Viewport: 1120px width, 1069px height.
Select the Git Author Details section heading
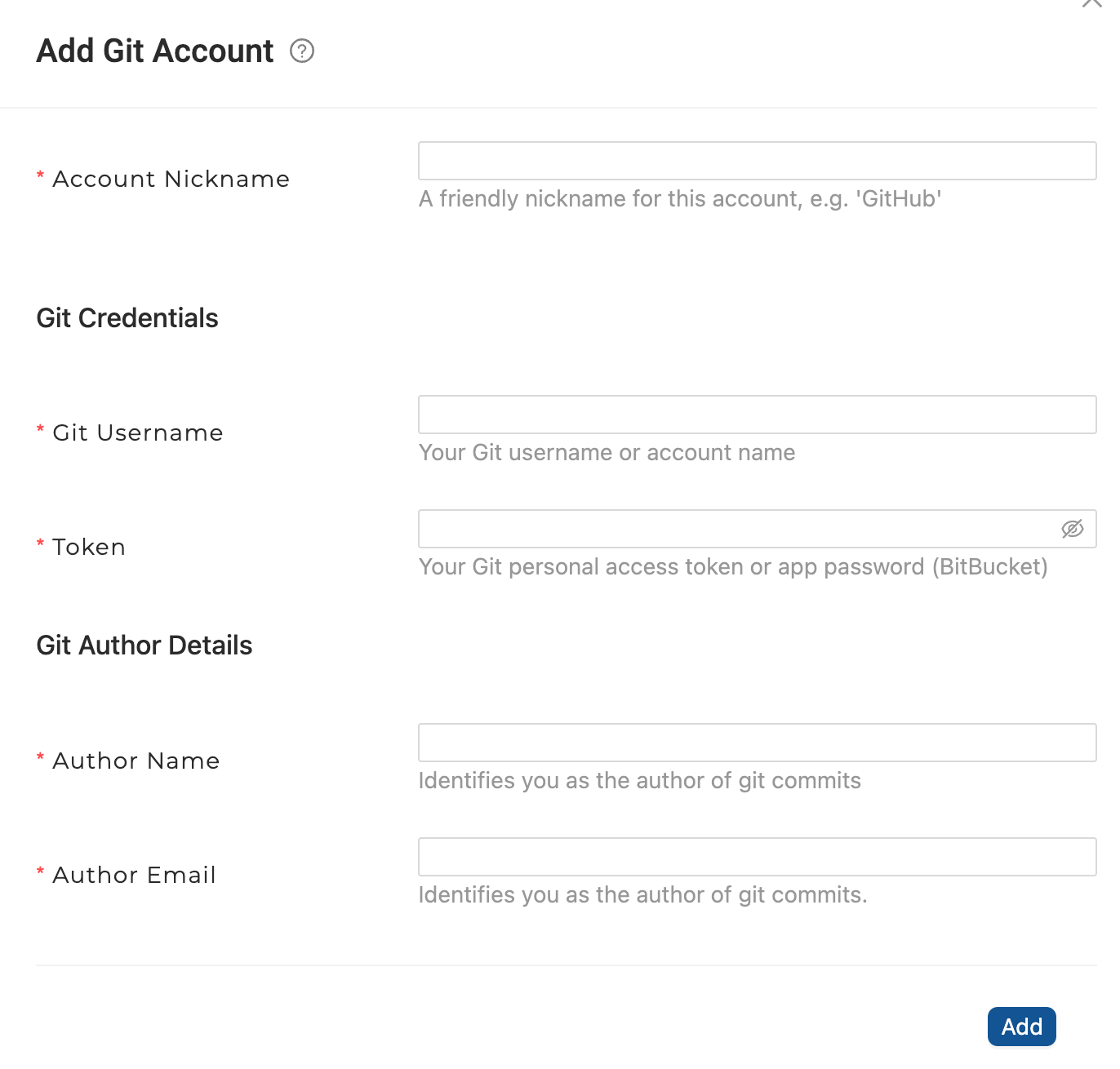click(x=144, y=645)
